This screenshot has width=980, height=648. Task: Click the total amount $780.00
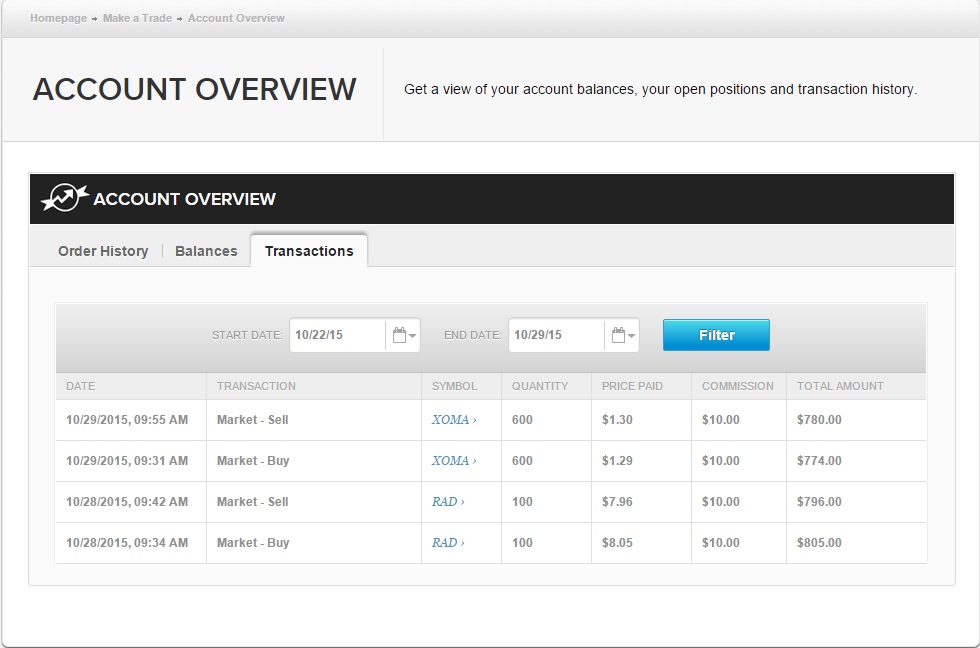[819, 420]
